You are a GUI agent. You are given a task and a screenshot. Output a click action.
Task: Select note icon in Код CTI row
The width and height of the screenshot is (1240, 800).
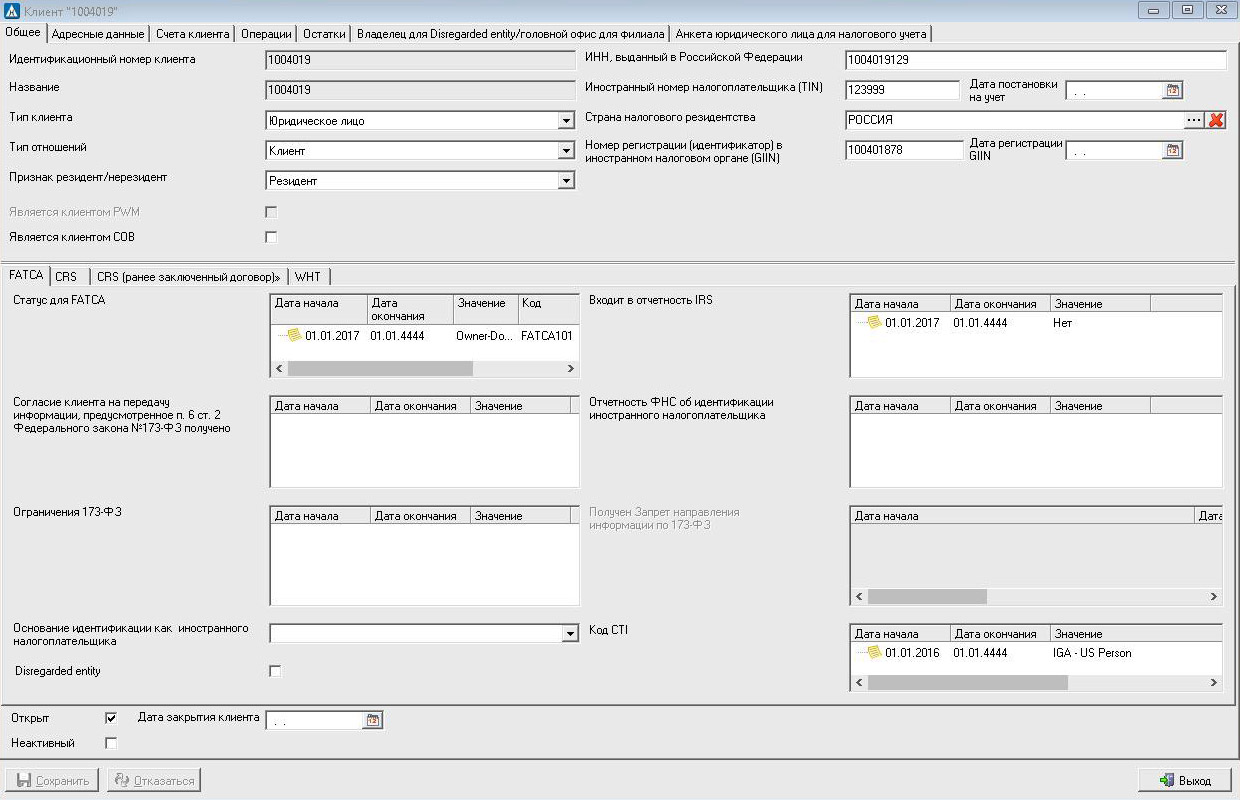(874, 653)
